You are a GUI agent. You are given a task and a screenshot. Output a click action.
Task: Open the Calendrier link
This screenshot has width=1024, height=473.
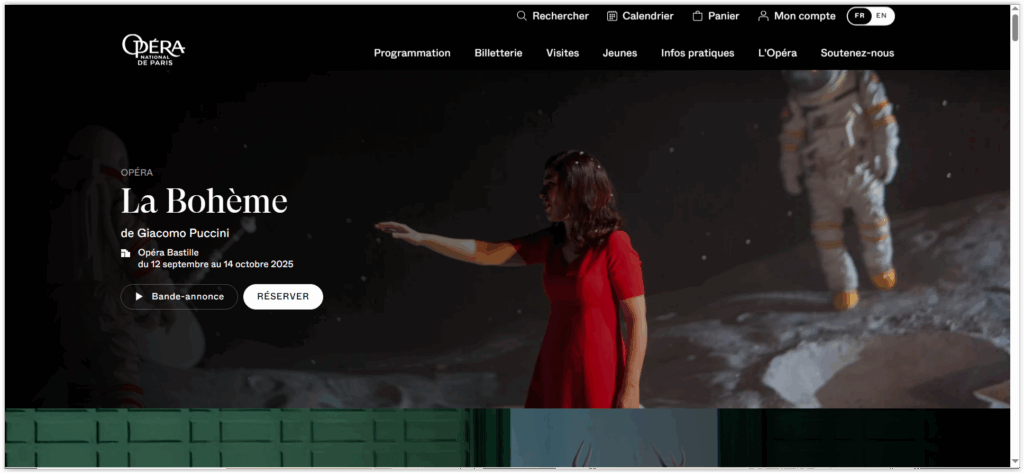pyautogui.click(x=640, y=16)
